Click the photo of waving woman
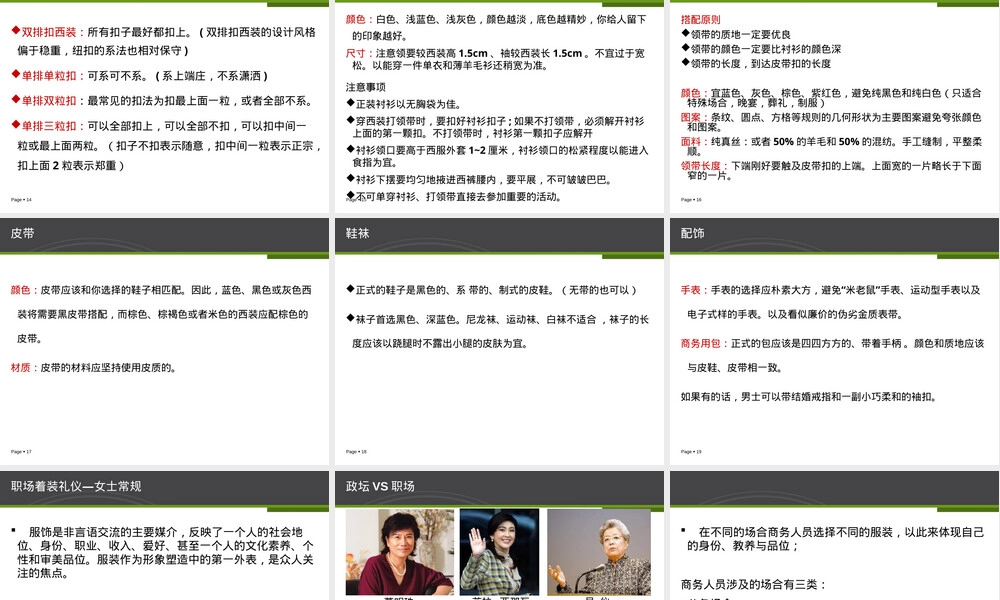 pos(499,552)
